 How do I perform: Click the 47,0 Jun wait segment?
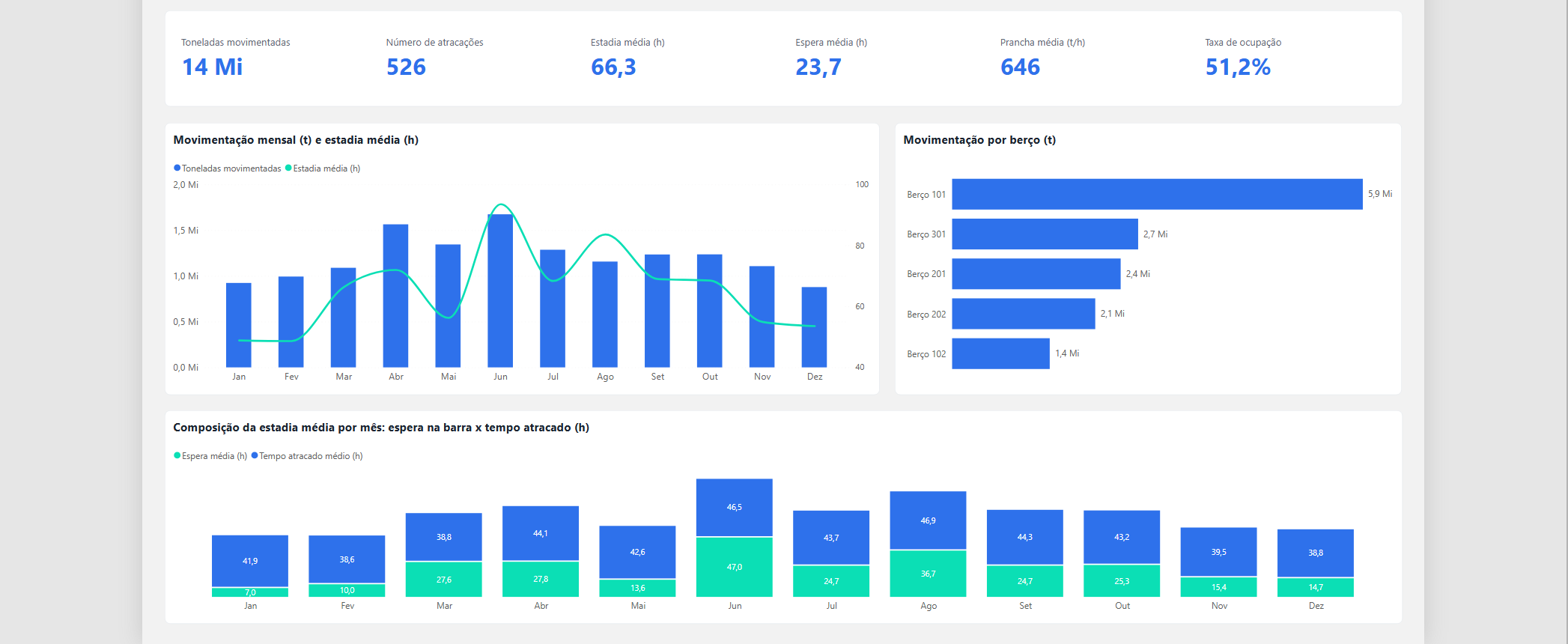coord(735,567)
